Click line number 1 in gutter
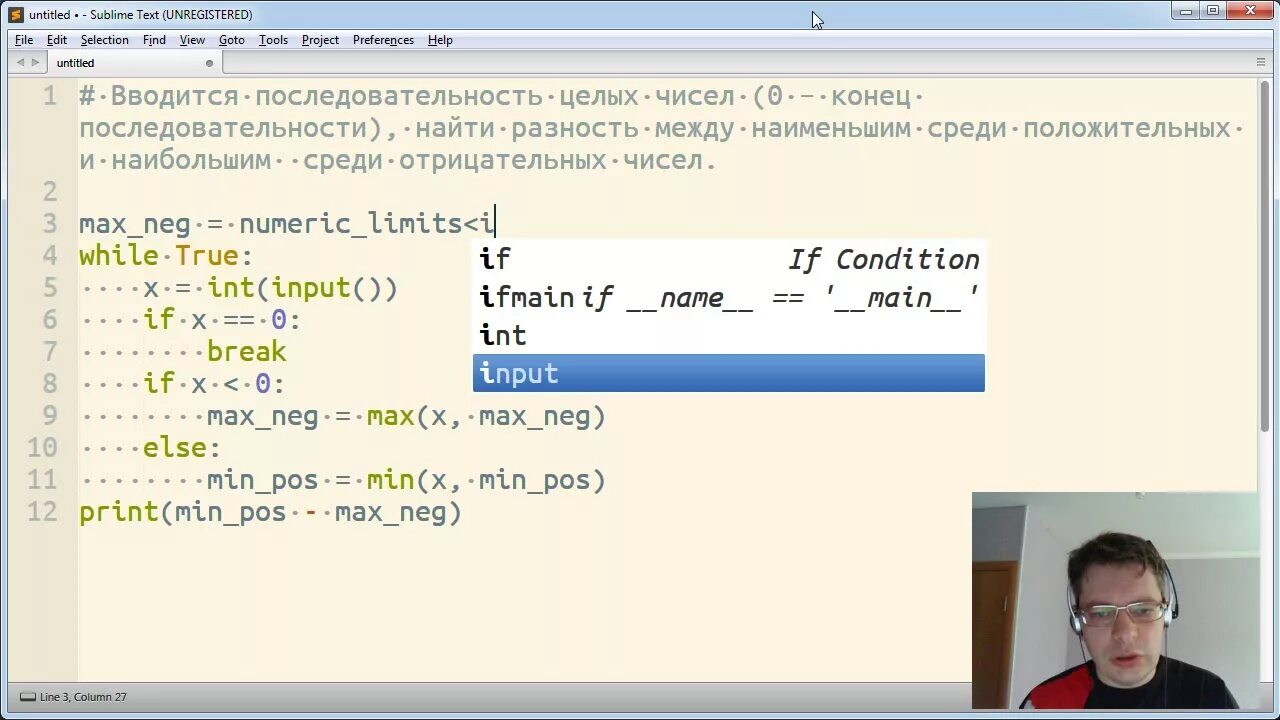This screenshot has width=1280, height=720. tap(49, 96)
